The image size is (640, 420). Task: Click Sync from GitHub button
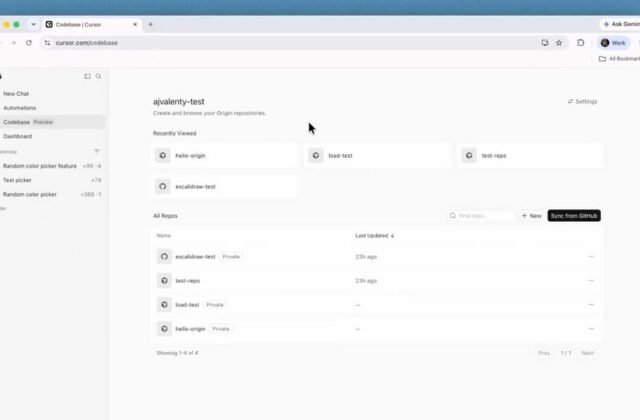point(574,216)
